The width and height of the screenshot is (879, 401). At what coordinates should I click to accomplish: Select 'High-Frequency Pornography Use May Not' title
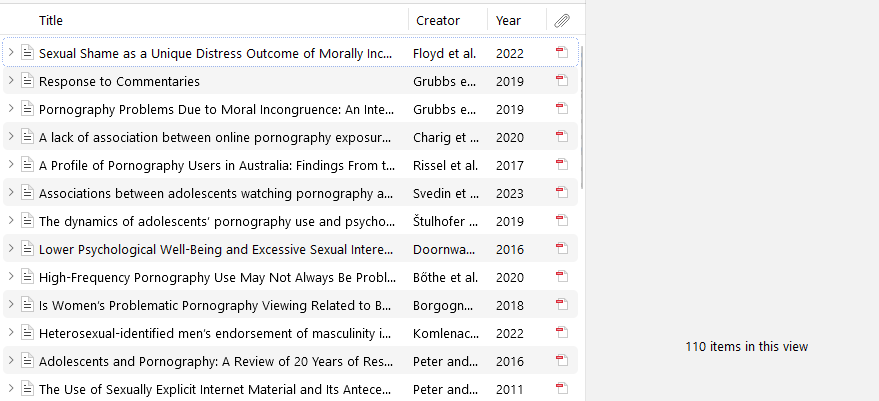[x=218, y=278]
